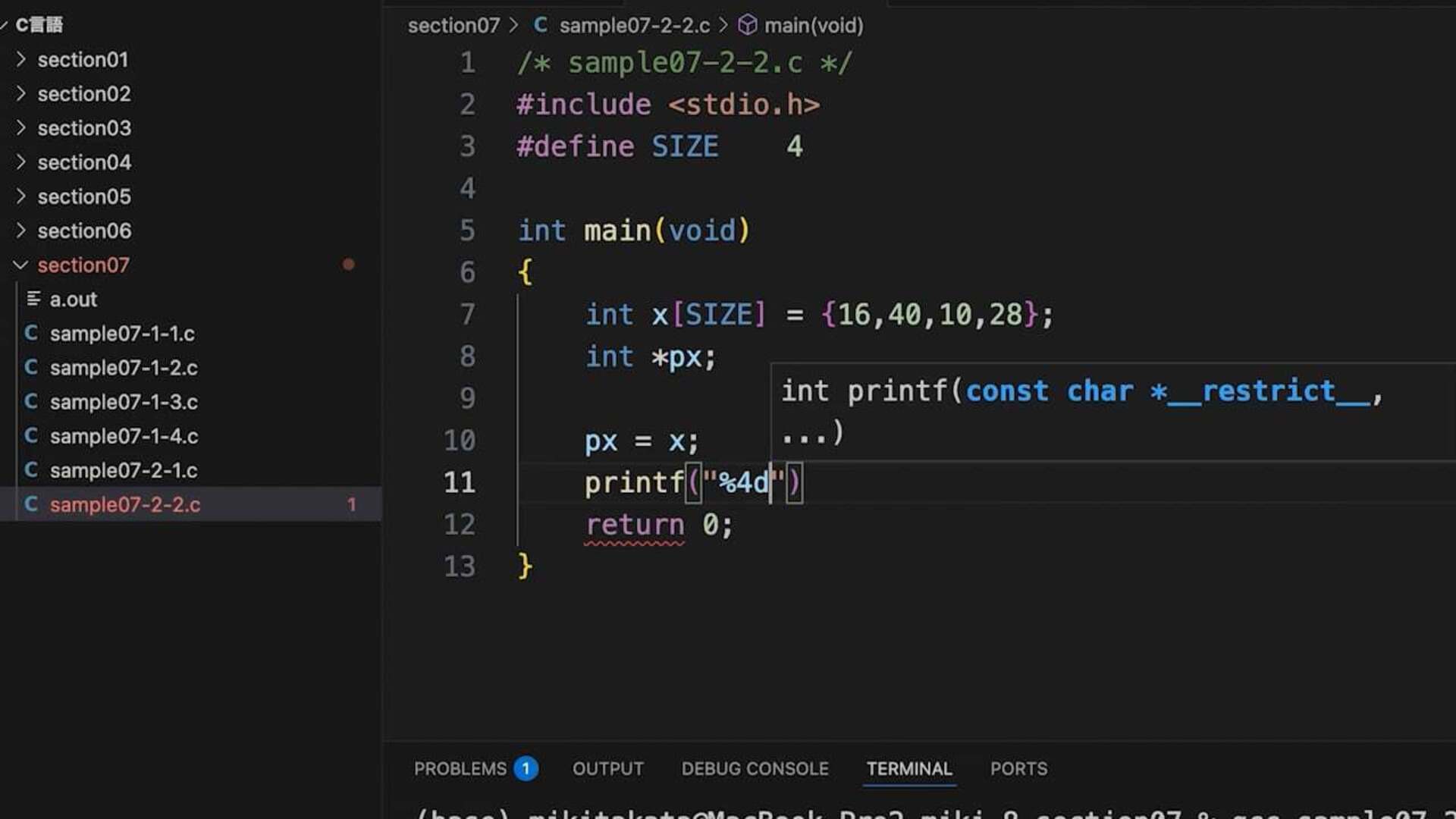Screen dimensions: 1456x819
Task: Click error count badge on sample07-2-2.c
Action: (x=351, y=504)
